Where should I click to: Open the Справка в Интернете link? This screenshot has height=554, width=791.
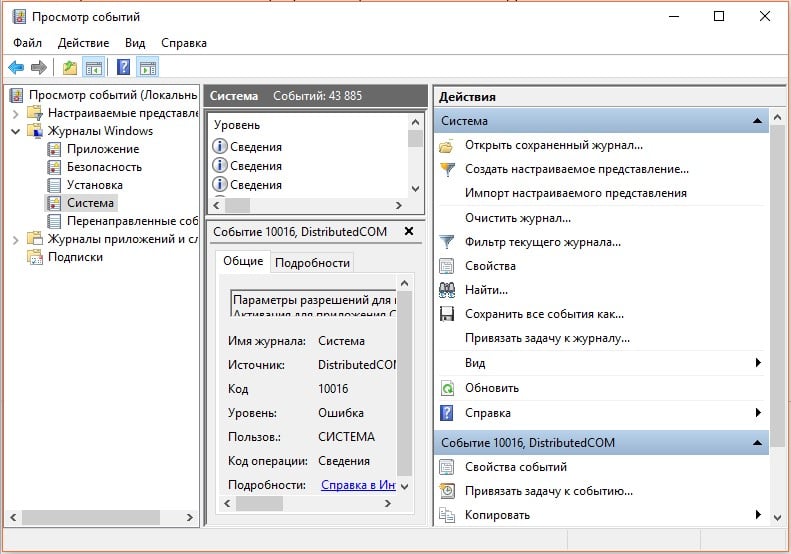[358, 485]
